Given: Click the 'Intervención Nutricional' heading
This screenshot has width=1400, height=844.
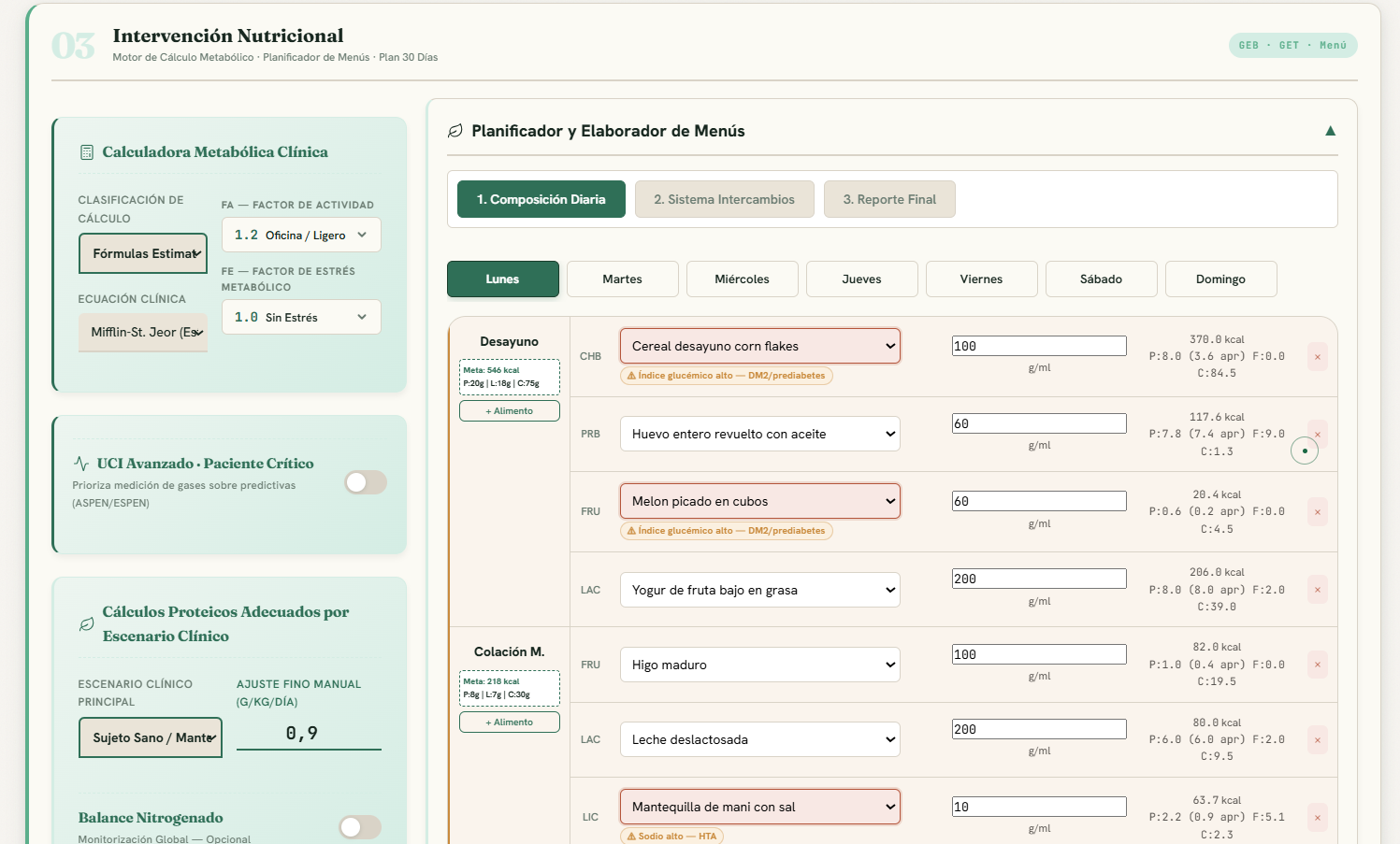Looking at the screenshot, I should click(228, 36).
